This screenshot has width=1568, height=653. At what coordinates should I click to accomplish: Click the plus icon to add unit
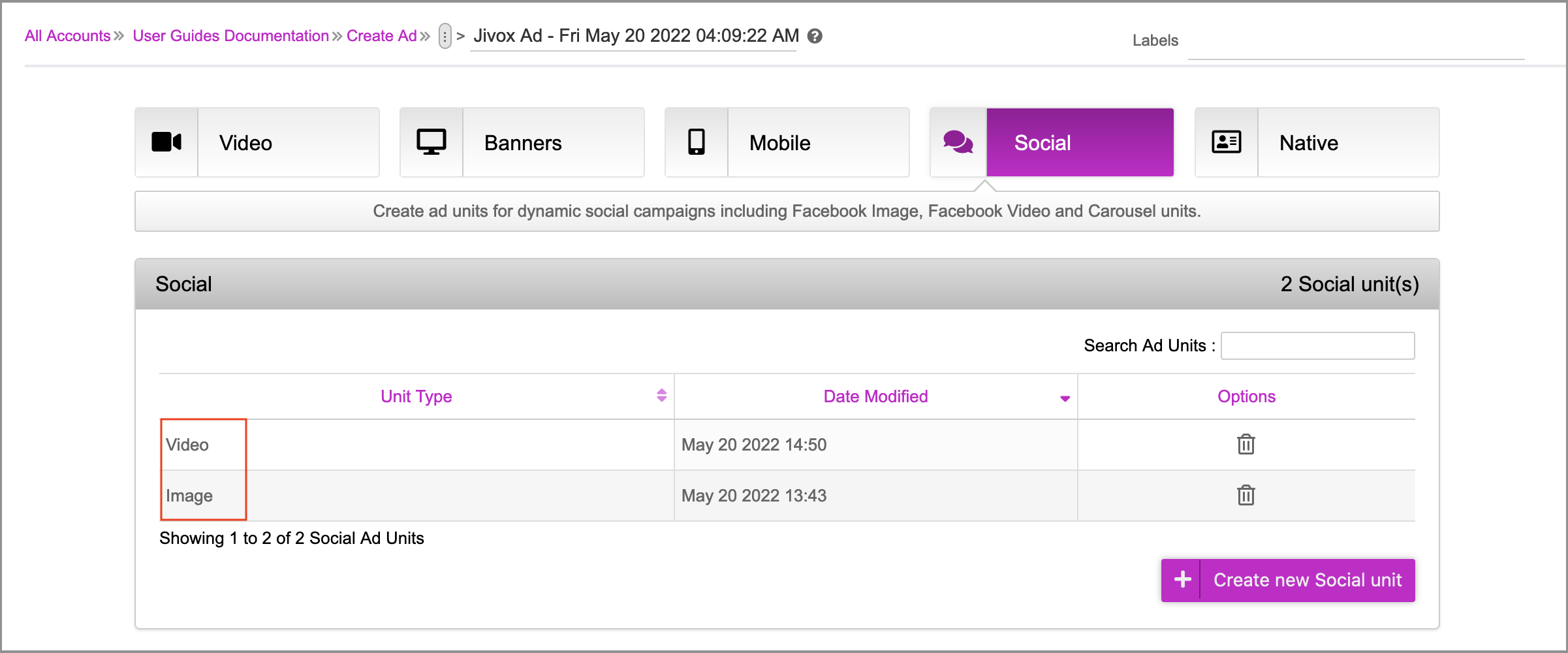1182,580
